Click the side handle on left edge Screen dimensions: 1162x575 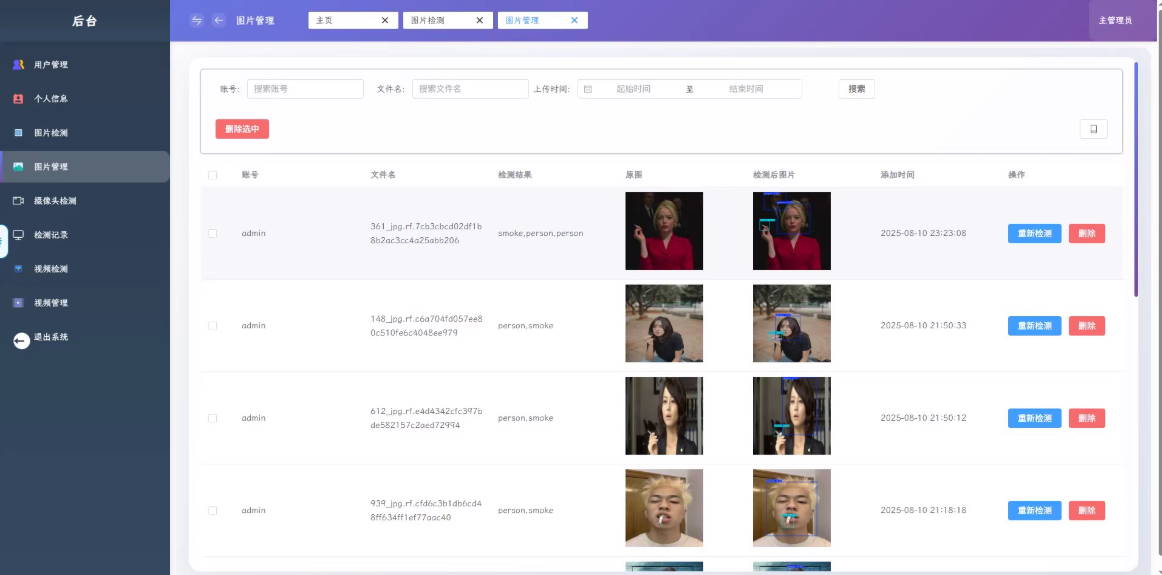point(4,242)
